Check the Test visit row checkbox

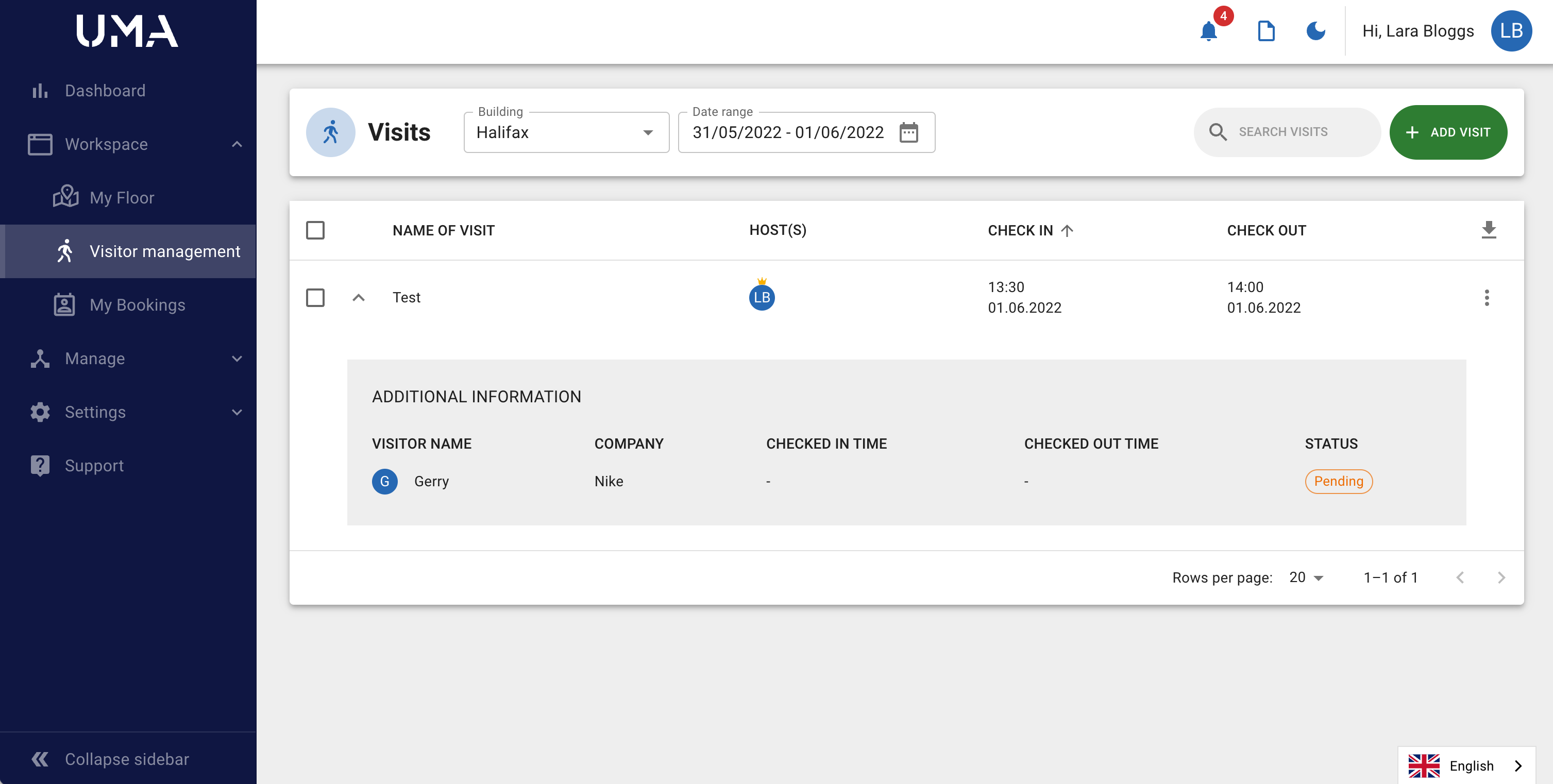point(315,298)
